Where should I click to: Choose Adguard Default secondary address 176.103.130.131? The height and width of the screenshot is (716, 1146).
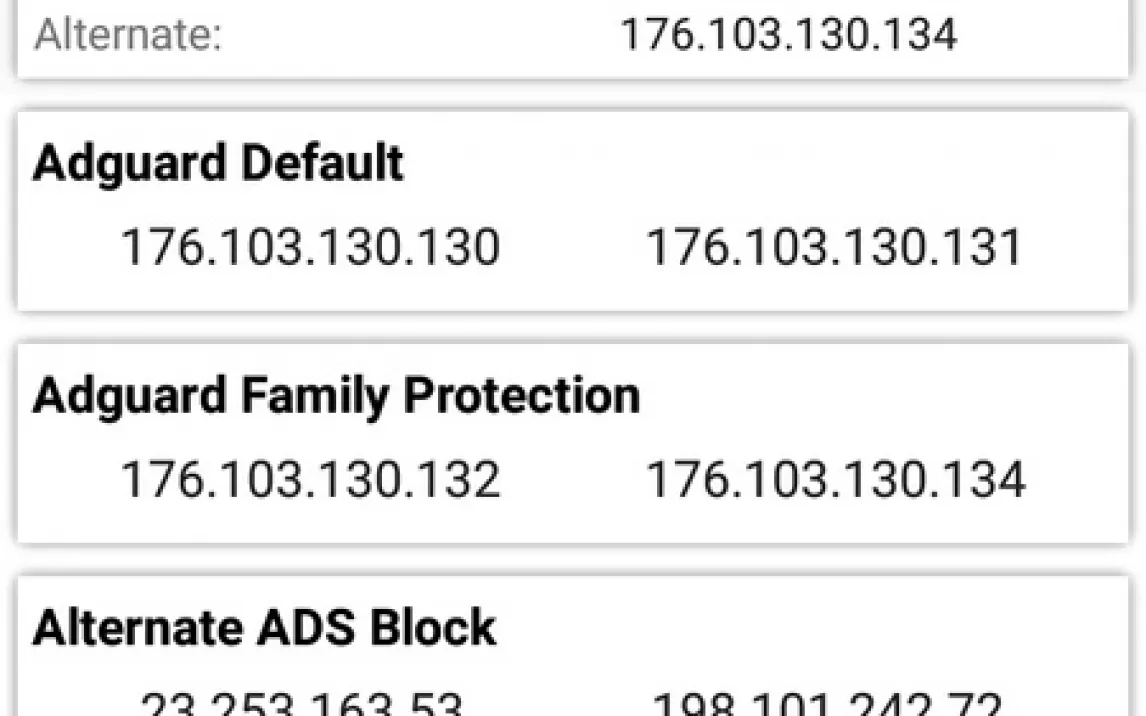(x=835, y=247)
